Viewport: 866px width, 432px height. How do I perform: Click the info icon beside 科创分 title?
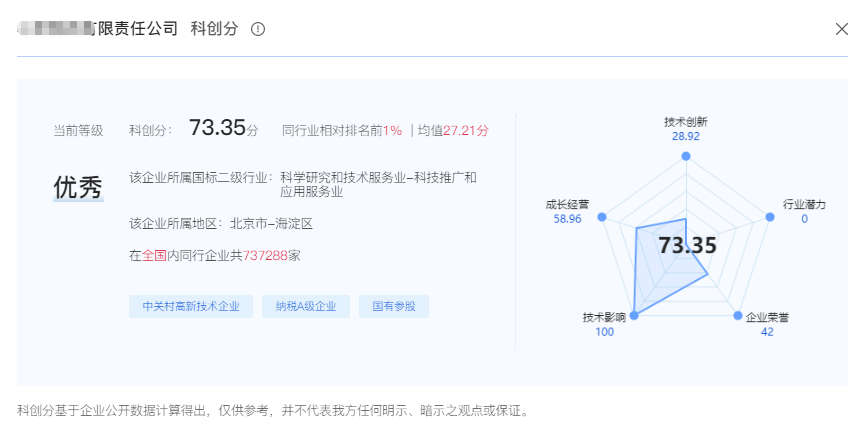258,29
